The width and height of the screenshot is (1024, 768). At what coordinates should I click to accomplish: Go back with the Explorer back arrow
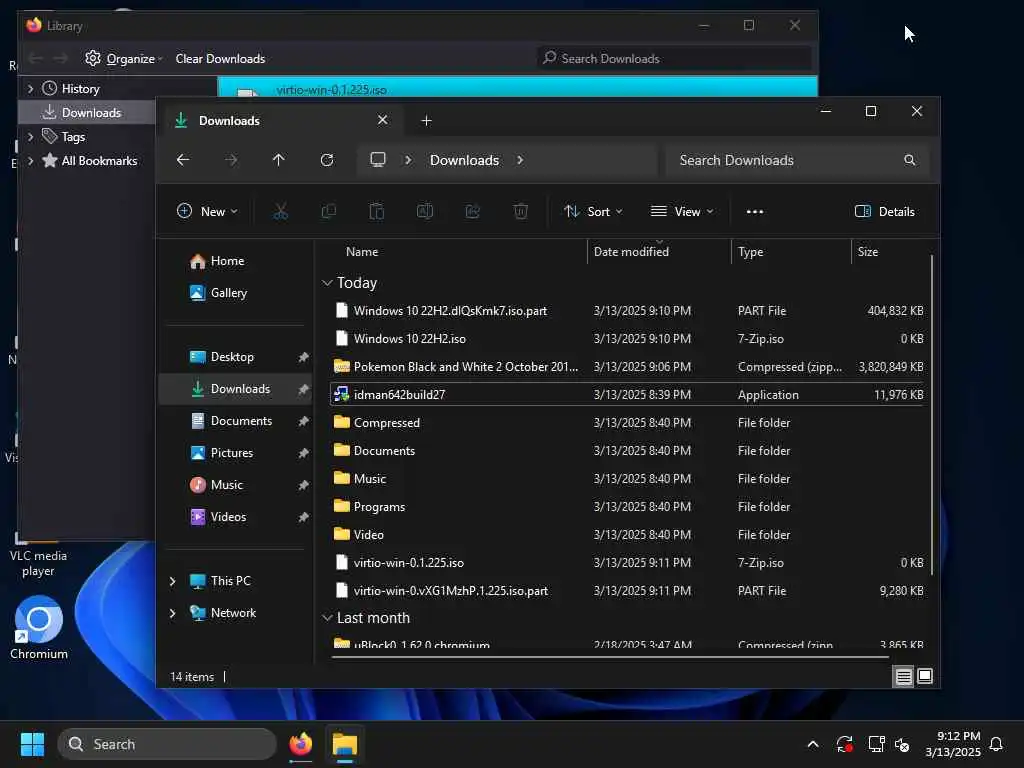183,160
